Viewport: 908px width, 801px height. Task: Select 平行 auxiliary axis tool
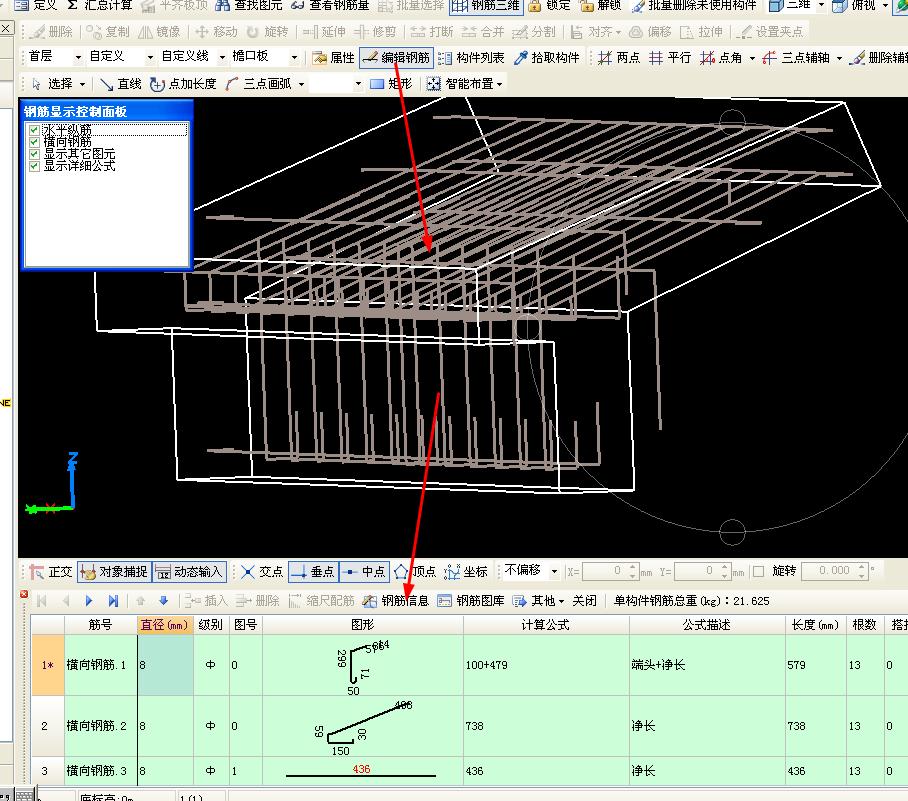click(x=670, y=57)
